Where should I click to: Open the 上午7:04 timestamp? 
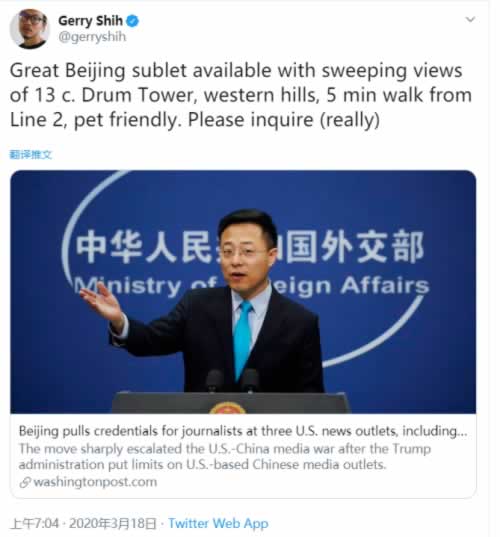[x=35, y=524]
